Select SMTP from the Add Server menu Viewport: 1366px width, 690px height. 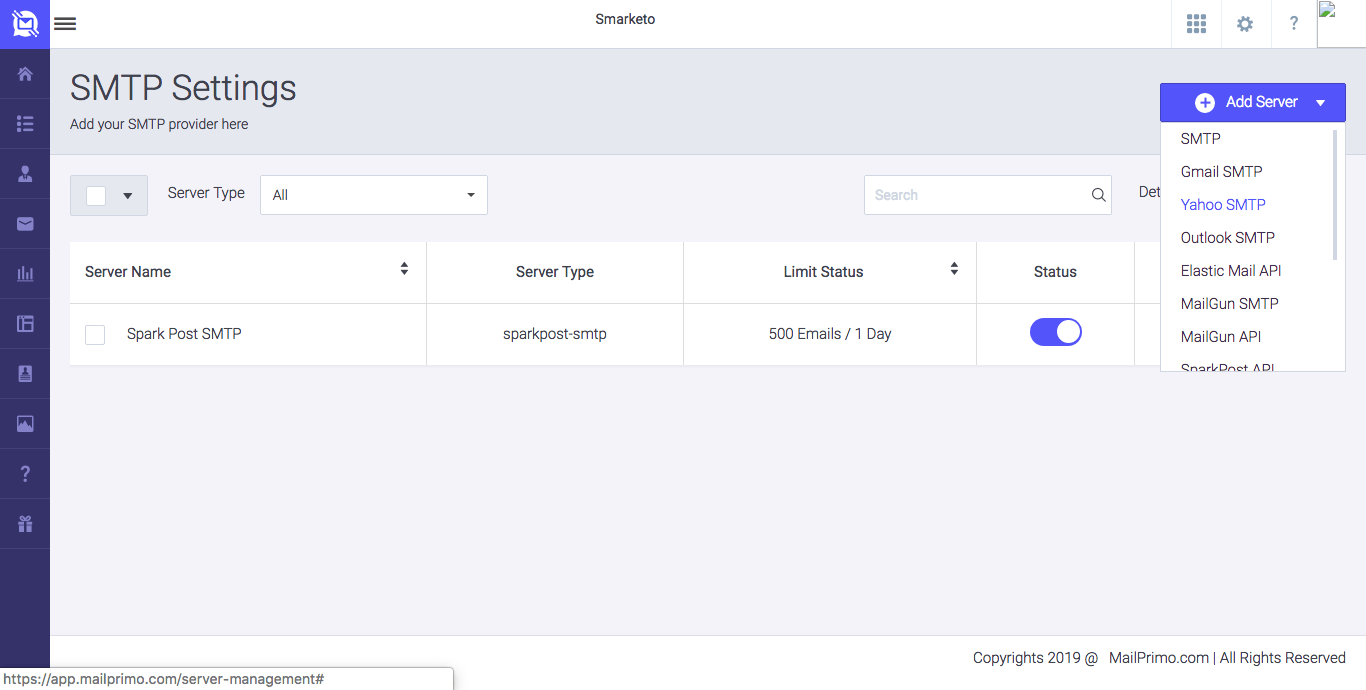point(1201,138)
